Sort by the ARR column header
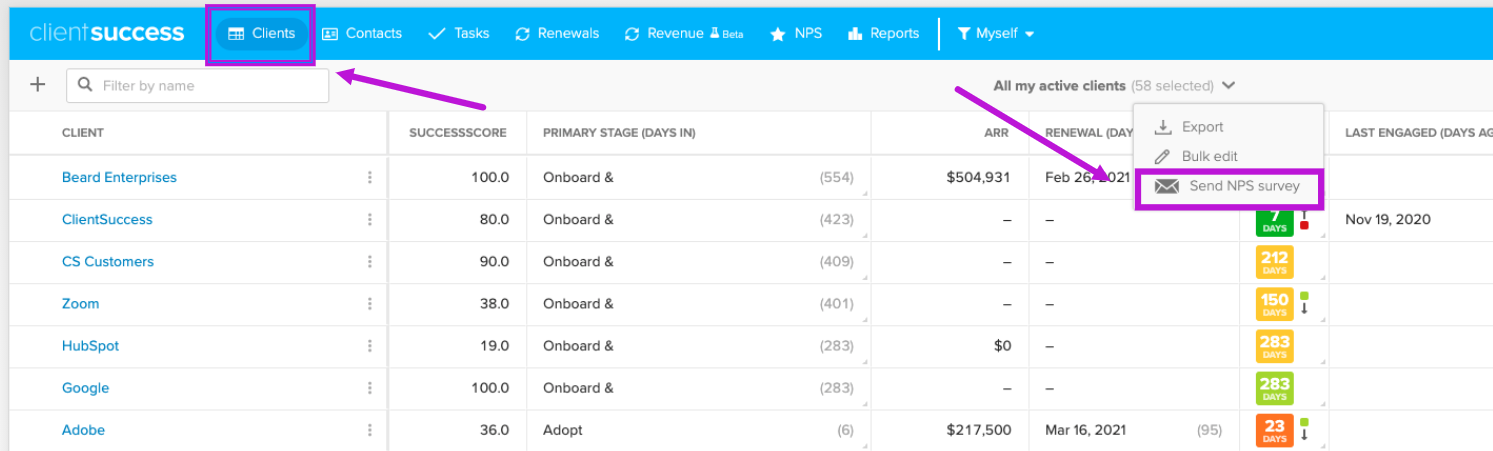Screen dimensions: 1493x451 click(997, 132)
